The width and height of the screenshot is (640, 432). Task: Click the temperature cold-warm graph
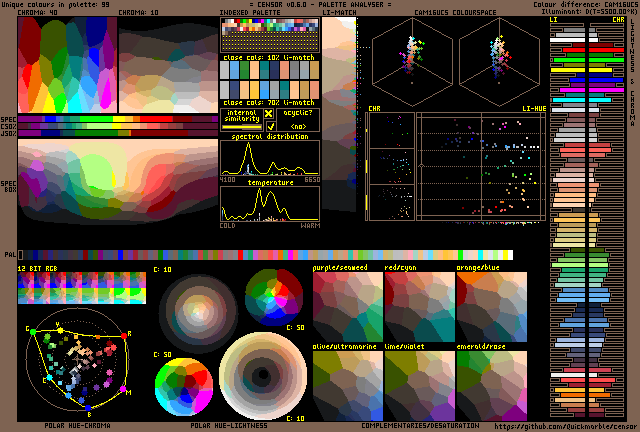[x=269, y=204]
